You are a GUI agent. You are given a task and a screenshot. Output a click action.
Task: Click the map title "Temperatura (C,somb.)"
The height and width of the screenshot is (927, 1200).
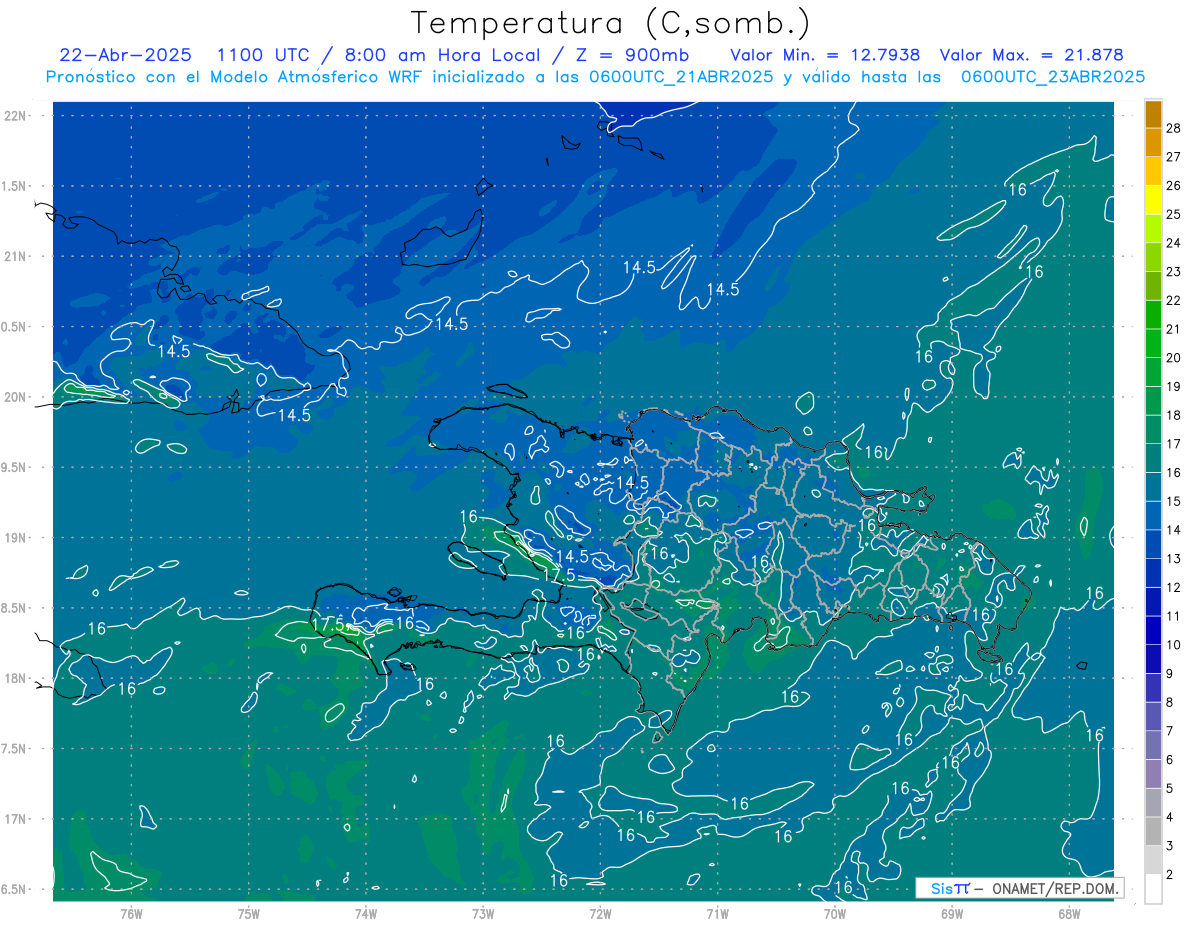coord(611,23)
